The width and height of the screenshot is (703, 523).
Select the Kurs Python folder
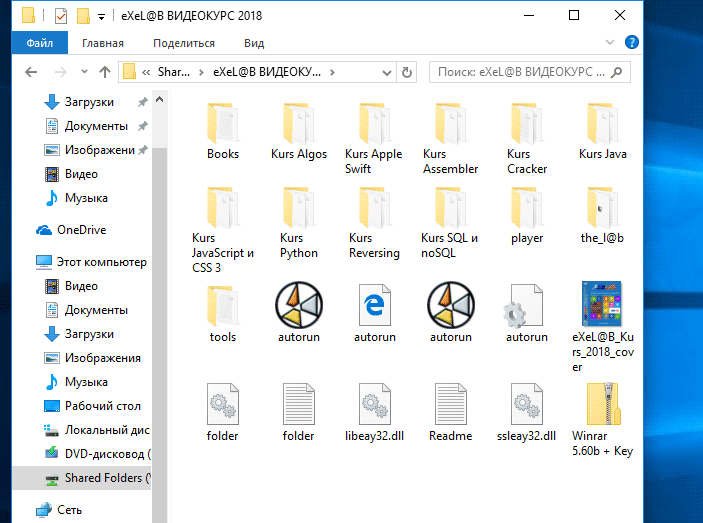click(x=299, y=223)
